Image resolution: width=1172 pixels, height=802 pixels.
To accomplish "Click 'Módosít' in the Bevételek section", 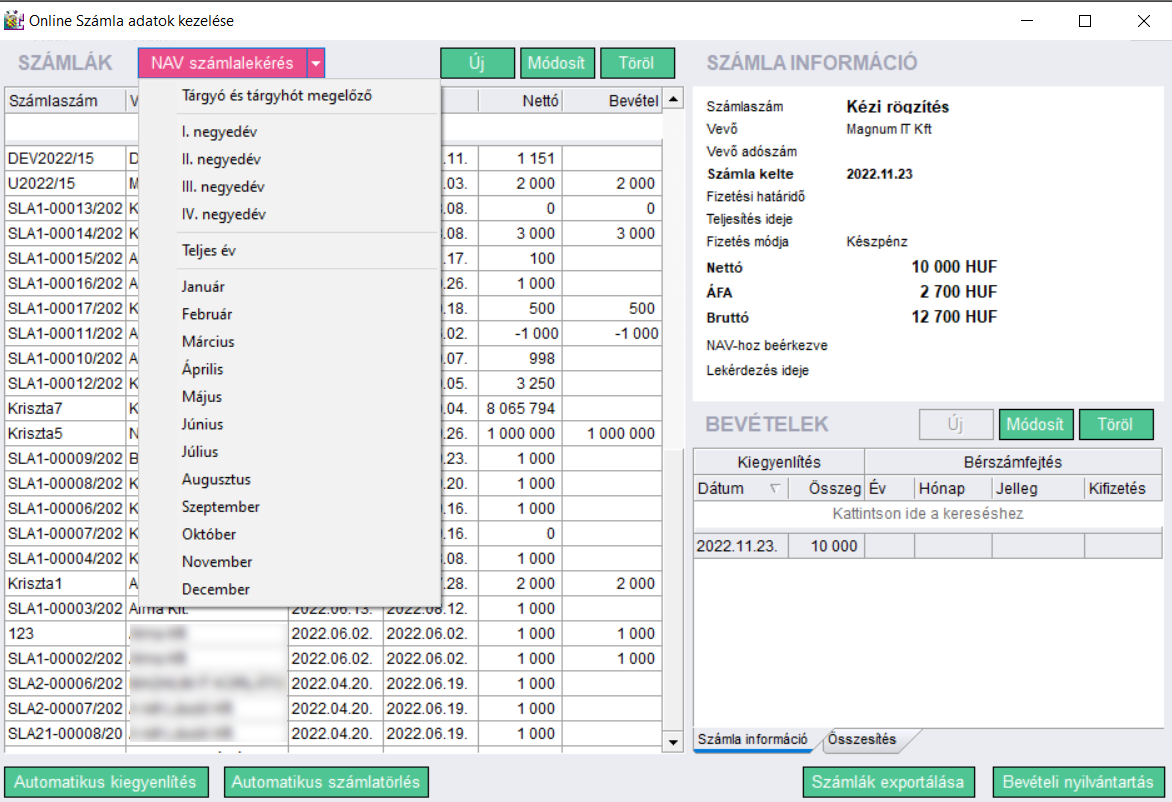I will [1036, 424].
